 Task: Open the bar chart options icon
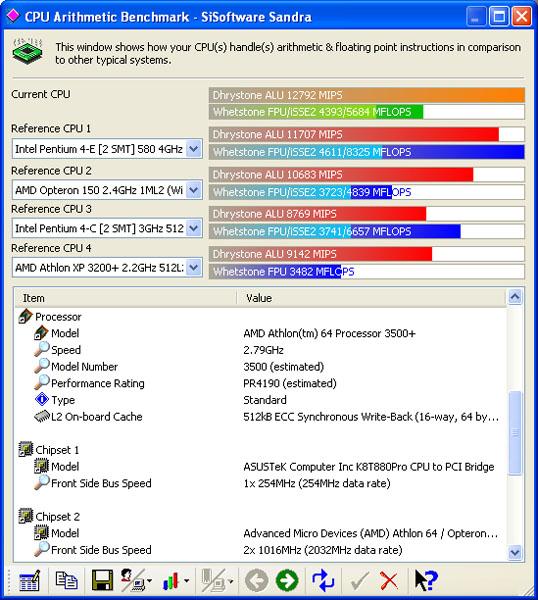[x=171, y=581]
